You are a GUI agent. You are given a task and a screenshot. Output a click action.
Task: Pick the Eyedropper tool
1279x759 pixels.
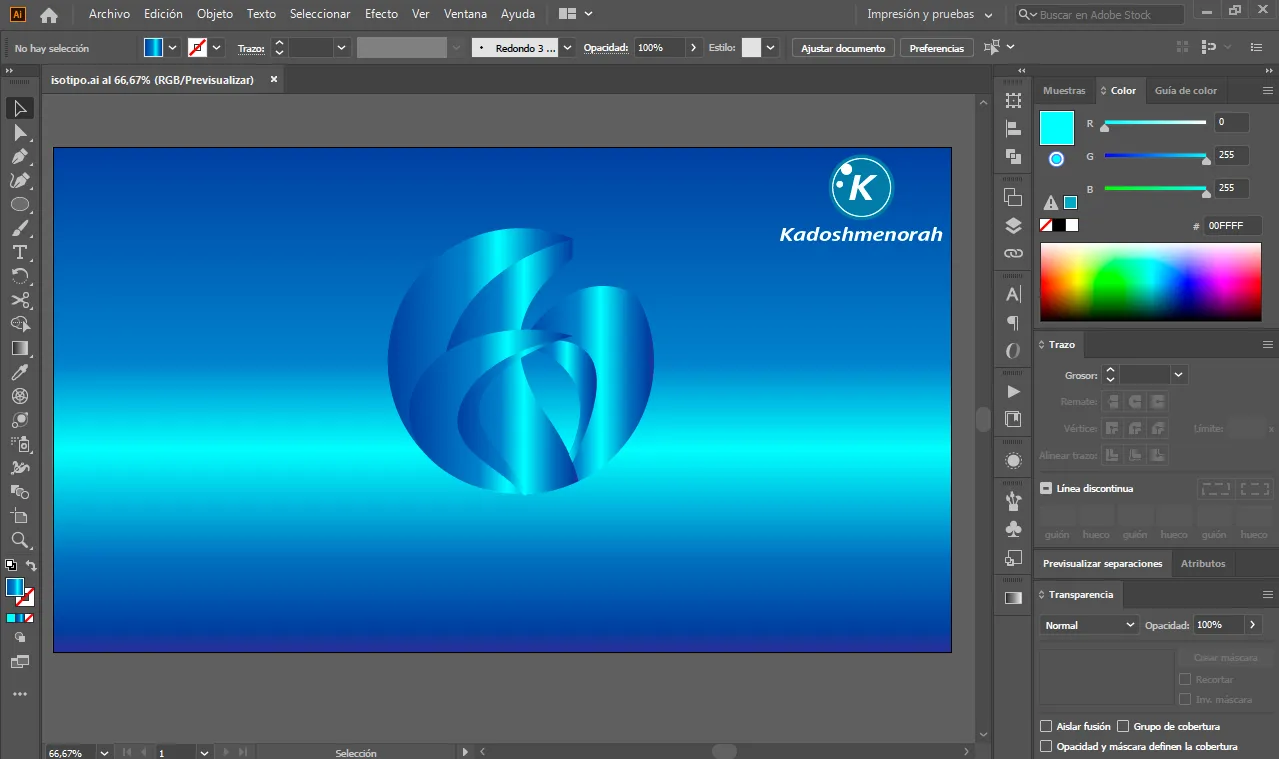19,372
